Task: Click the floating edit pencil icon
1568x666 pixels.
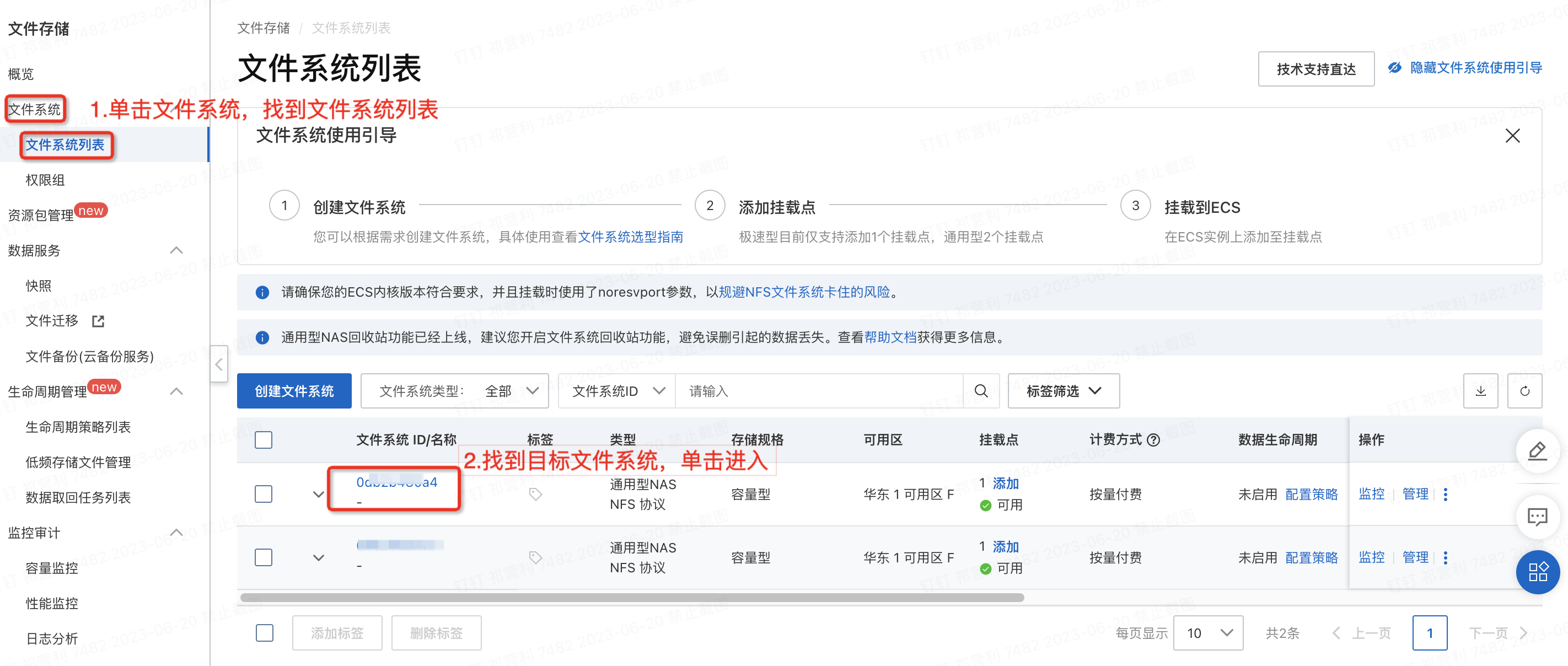Action: 1537,451
